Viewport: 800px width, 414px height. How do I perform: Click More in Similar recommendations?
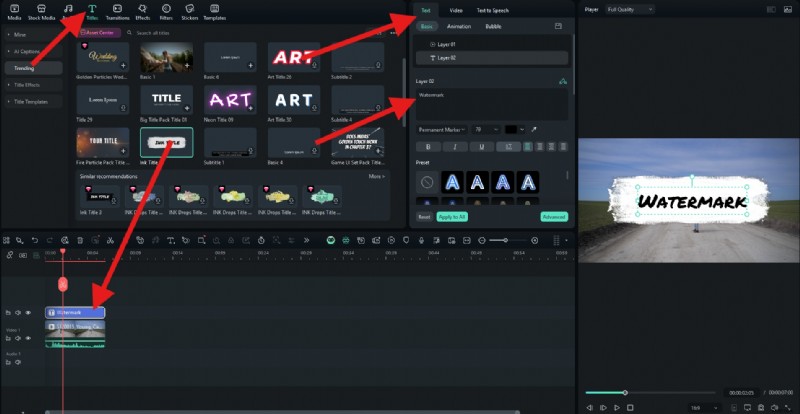pyautogui.click(x=377, y=176)
